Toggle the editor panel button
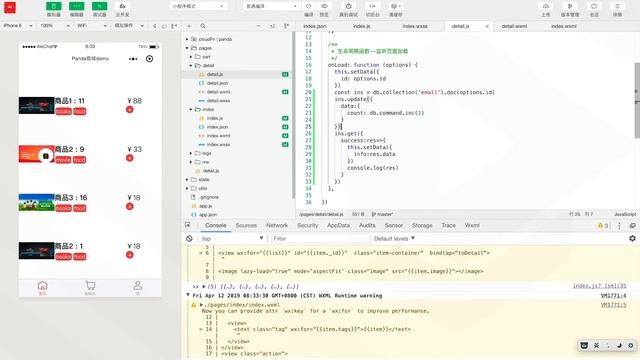Image resolution: width=640 pixels, height=360 pixels. (x=76, y=7)
